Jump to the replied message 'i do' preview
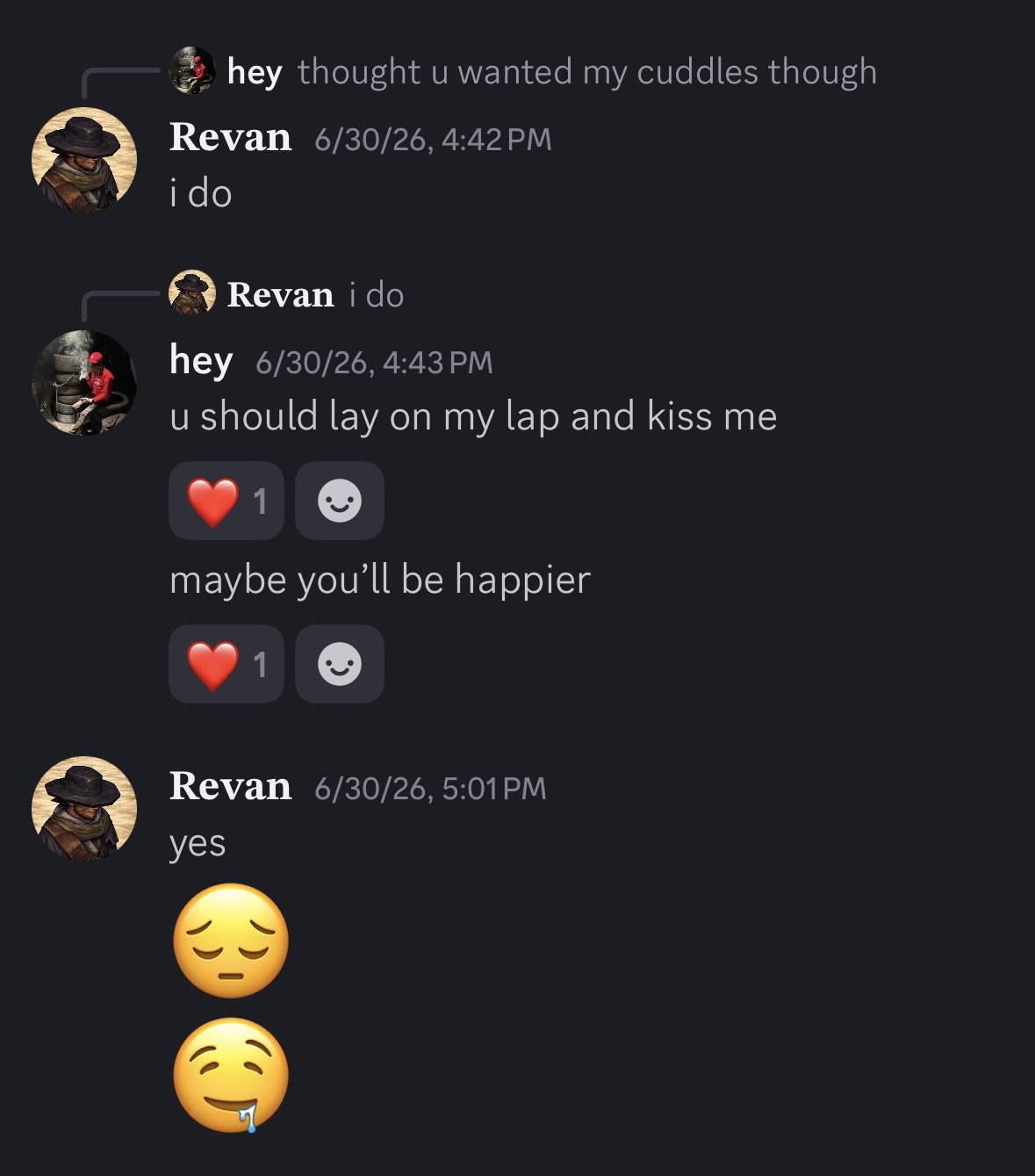The width and height of the screenshot is (1035, 1176). click(377, 295)
